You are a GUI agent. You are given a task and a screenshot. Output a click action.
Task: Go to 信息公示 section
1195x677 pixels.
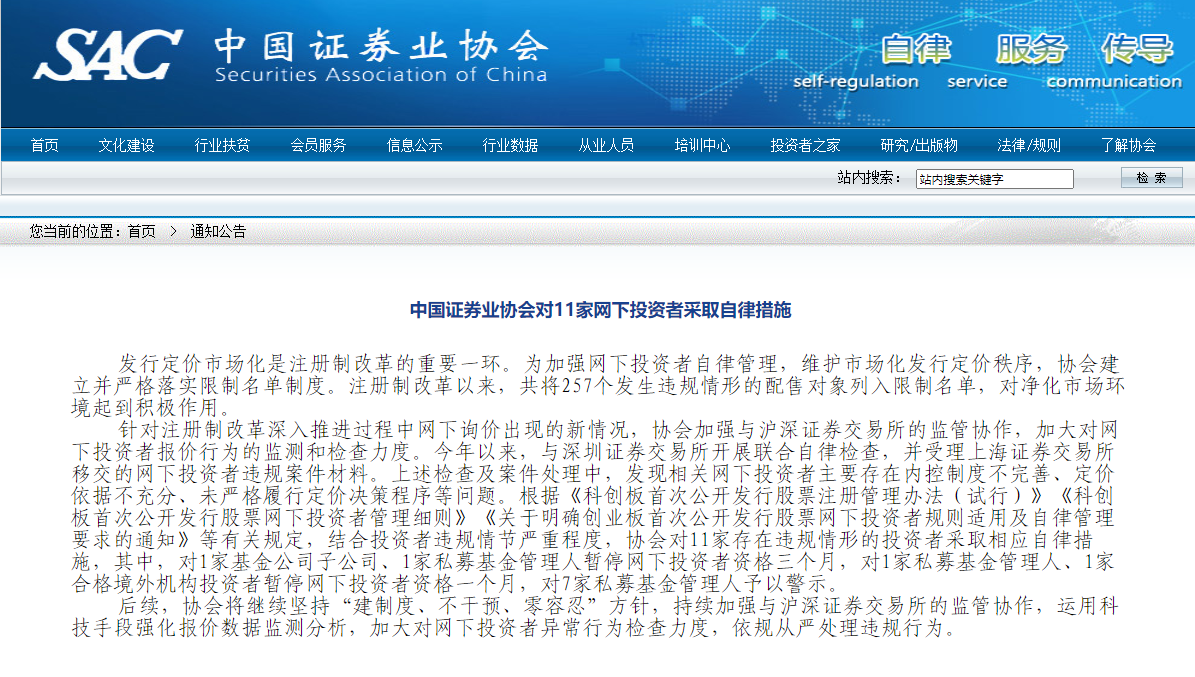click(414, 145)
